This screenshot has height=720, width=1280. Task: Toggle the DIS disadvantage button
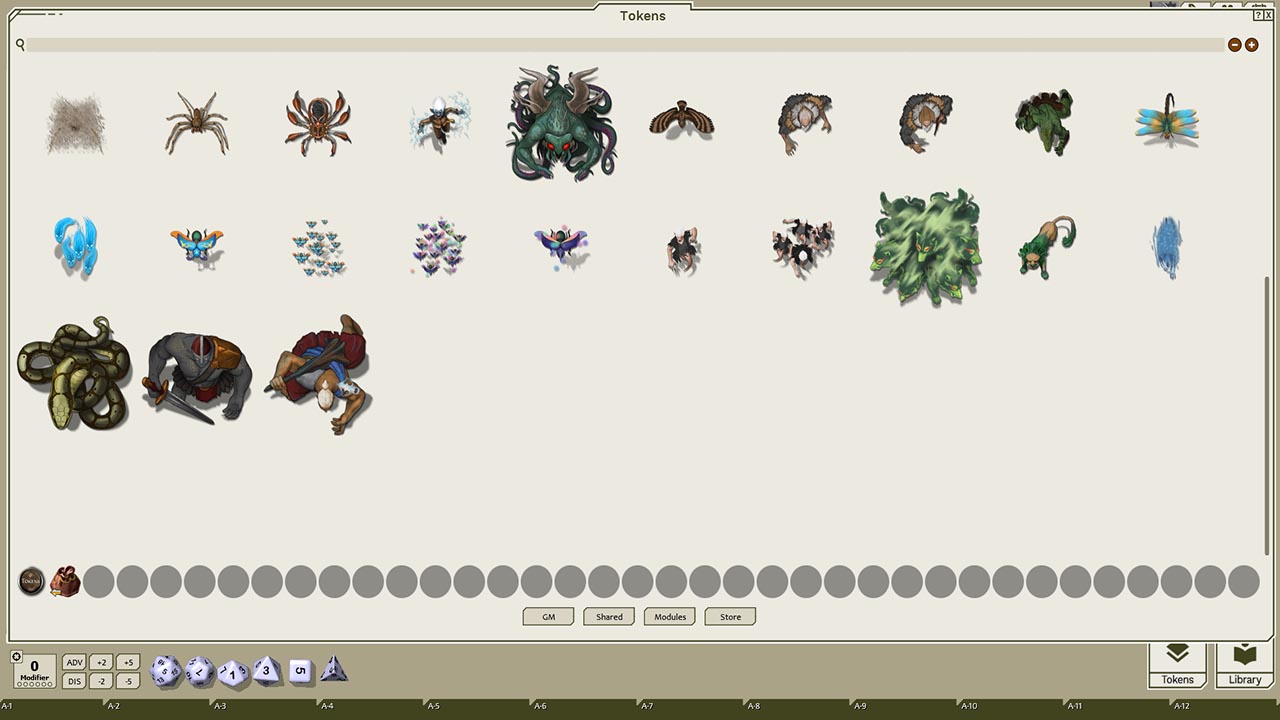74,681
